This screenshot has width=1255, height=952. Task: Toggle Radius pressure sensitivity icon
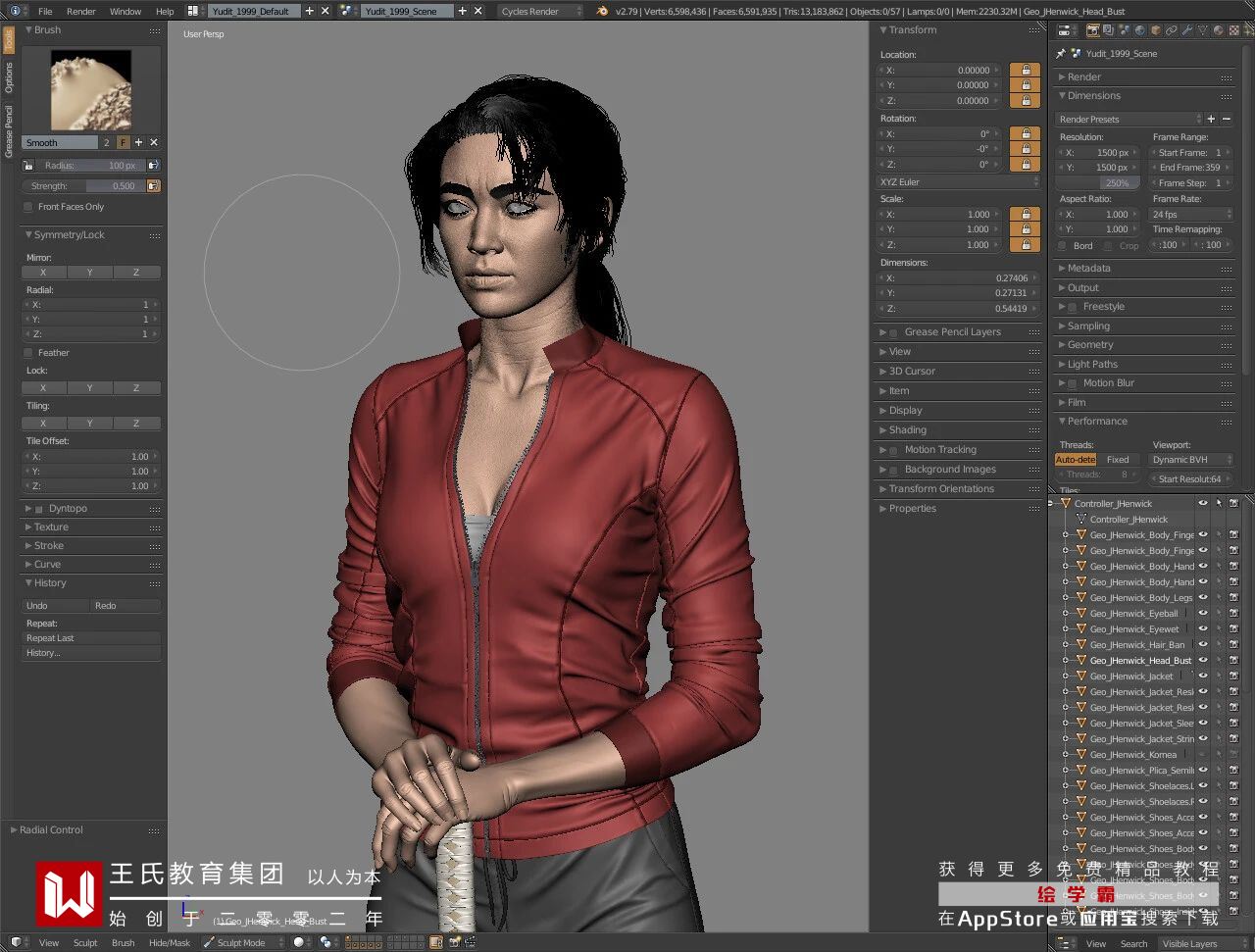(153, 166)
